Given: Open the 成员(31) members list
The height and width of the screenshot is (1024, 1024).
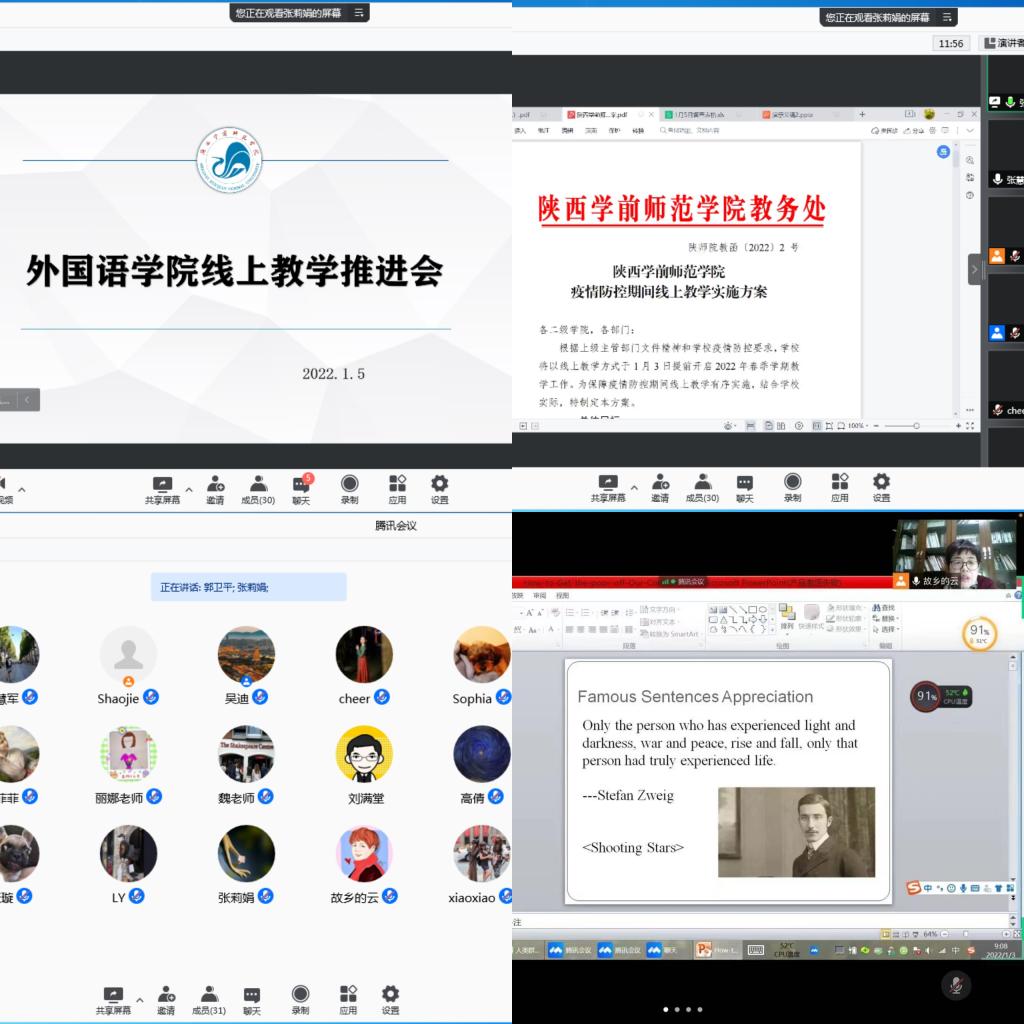Looking at the screenshot, I should point(209,997).
